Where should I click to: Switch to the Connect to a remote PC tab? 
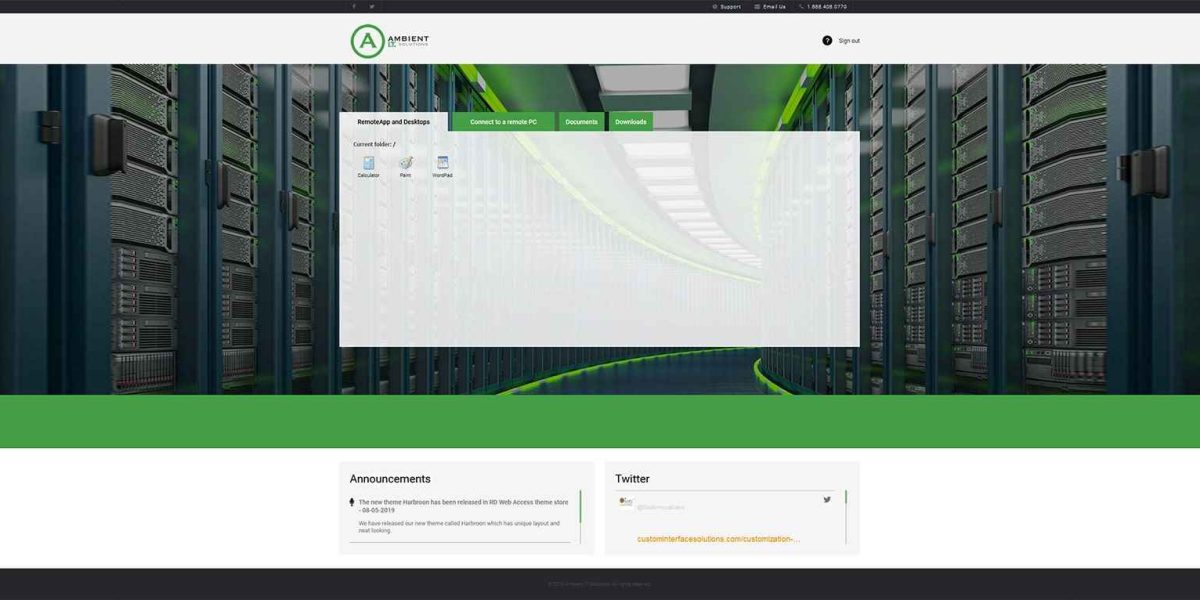(x=504, y=121)
